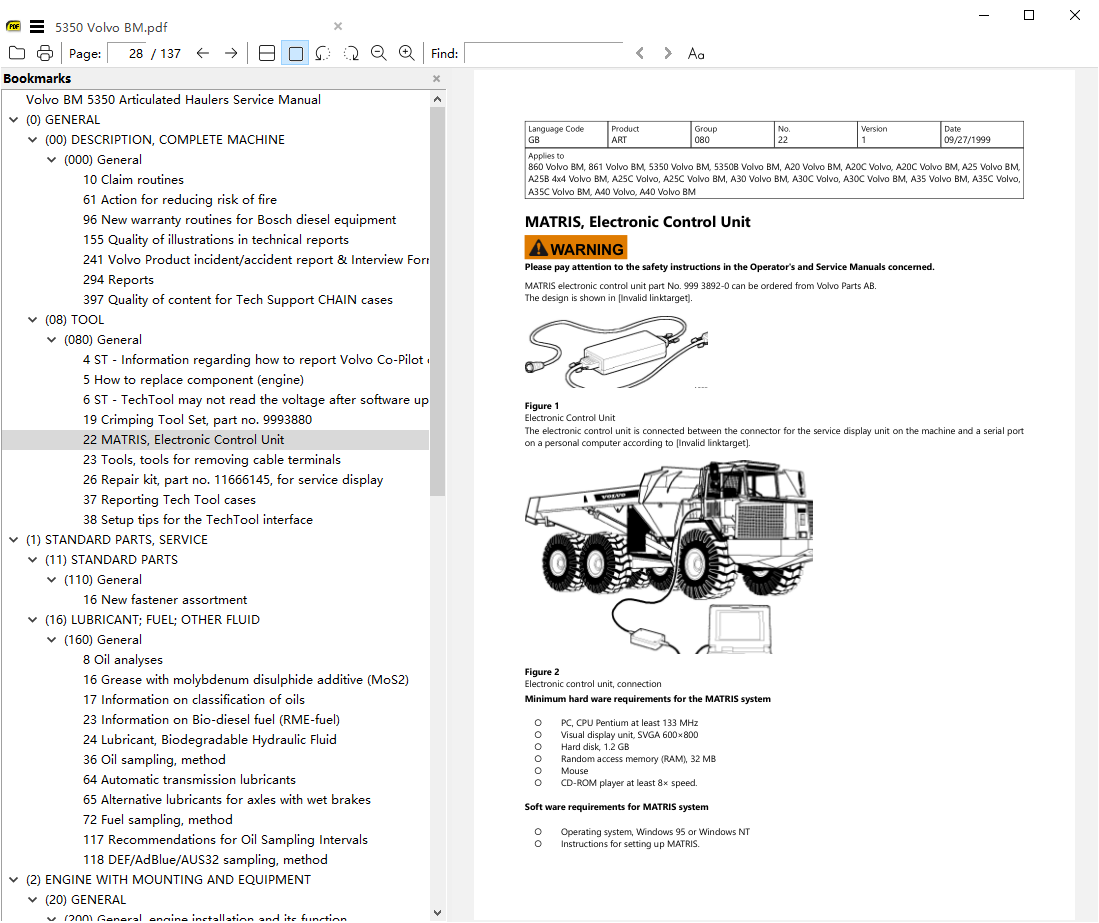Click bookmarks scrollbar up arrow
Screen dimensions: 1099x923
coord(437,100)
